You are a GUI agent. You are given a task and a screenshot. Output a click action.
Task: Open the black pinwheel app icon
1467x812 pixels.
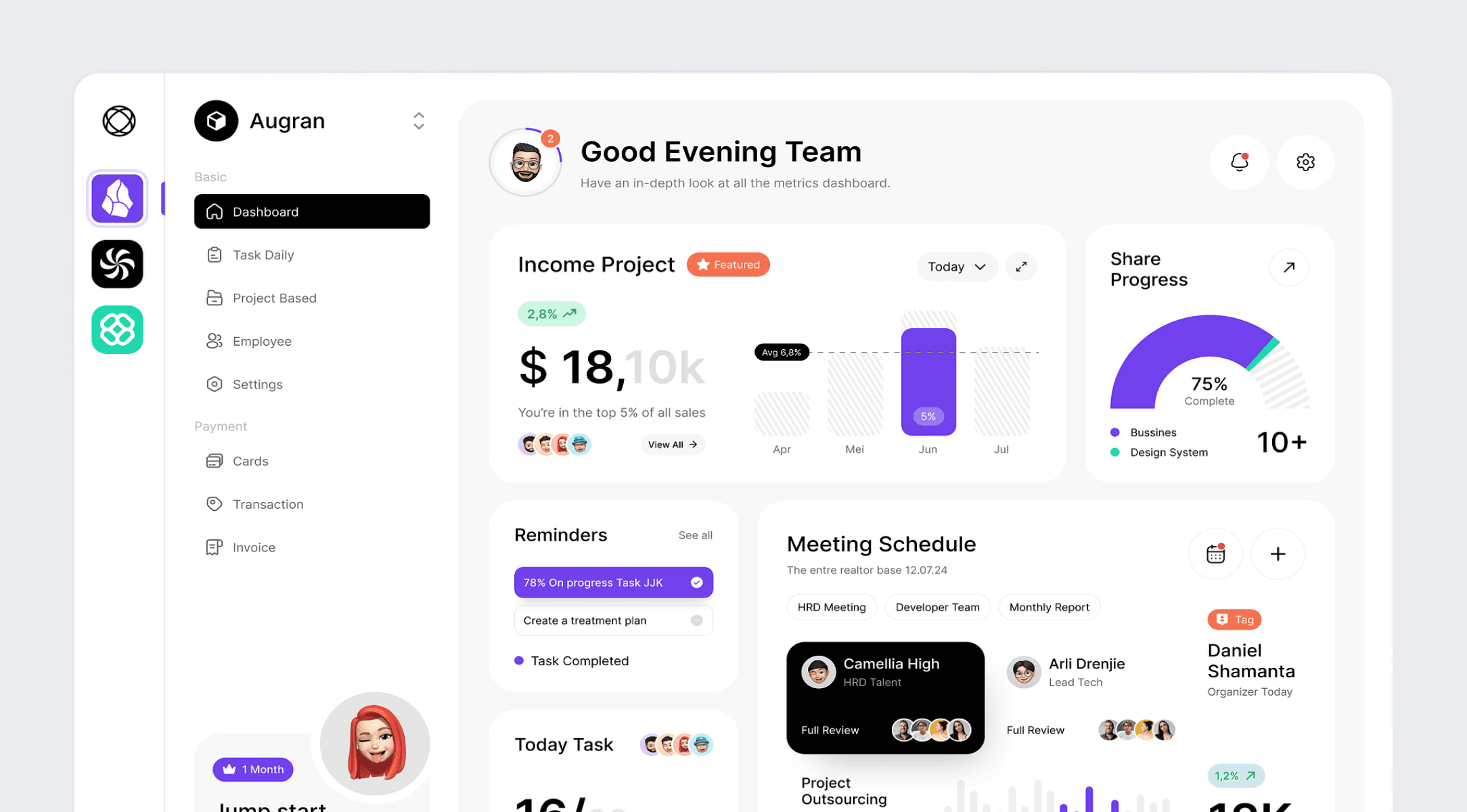pos(117,264)
